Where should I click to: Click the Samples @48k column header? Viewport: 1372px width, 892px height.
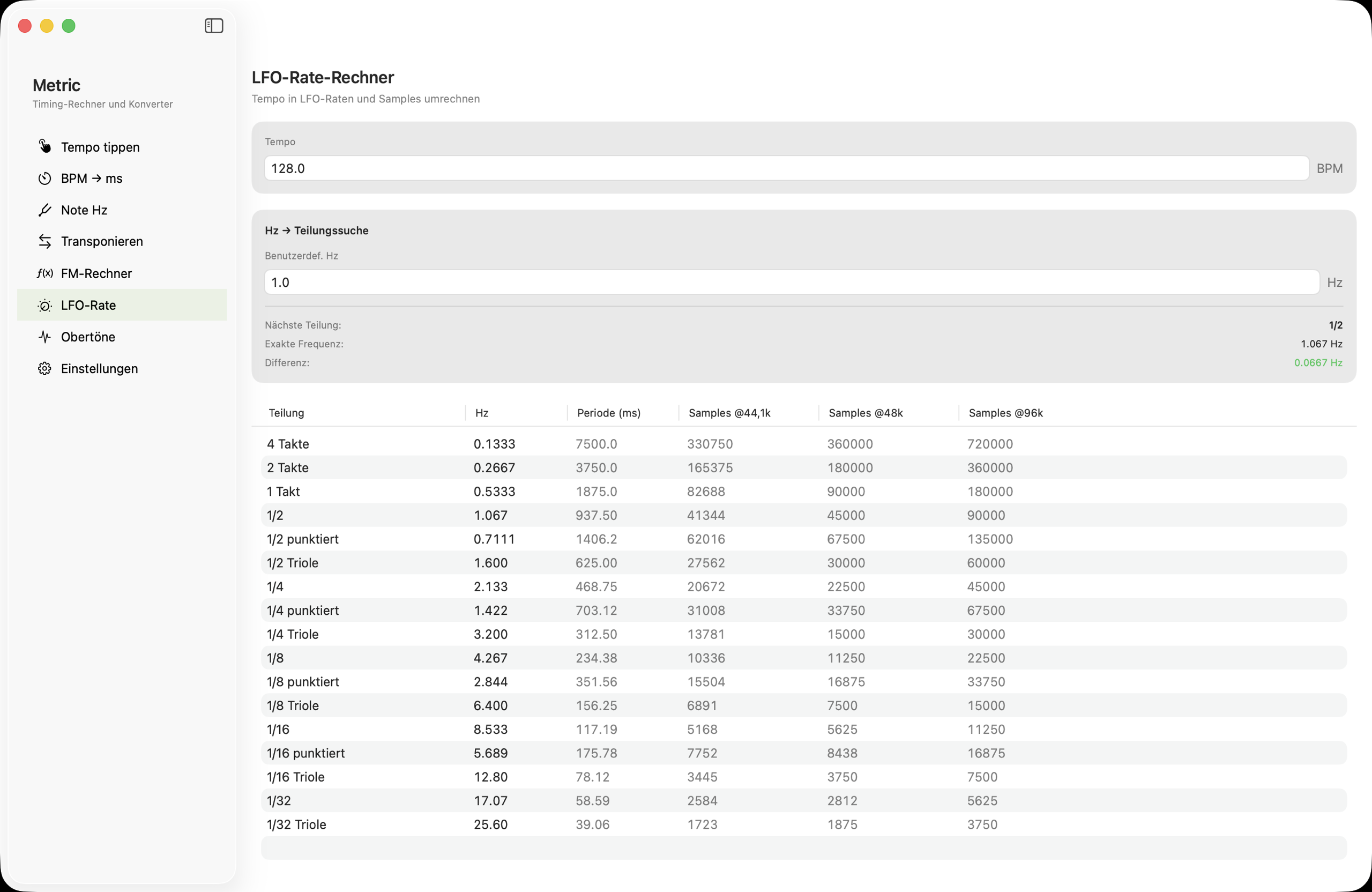[866, 413]
